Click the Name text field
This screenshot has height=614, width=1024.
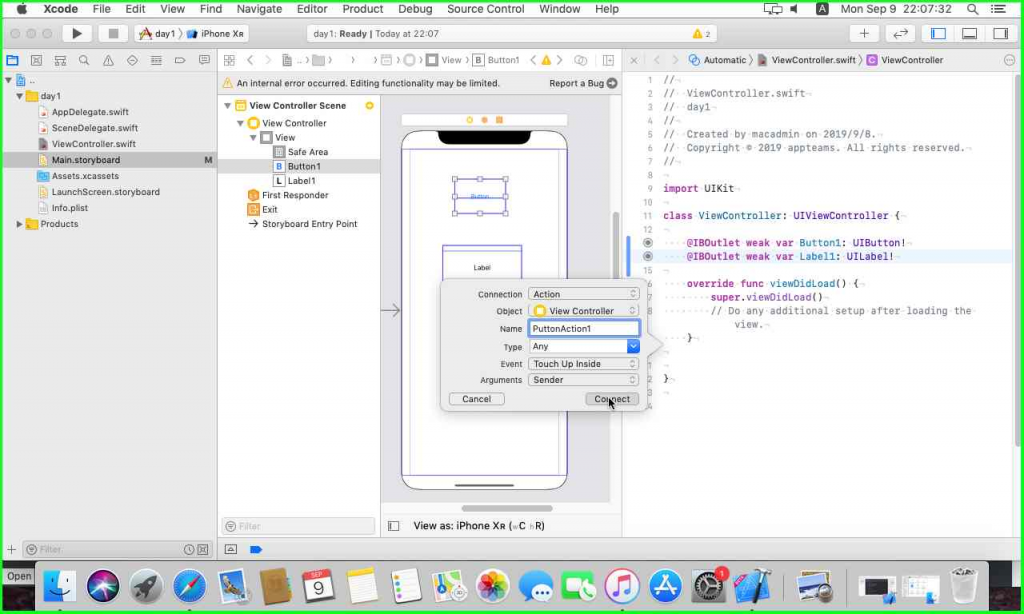coord(583,329)
